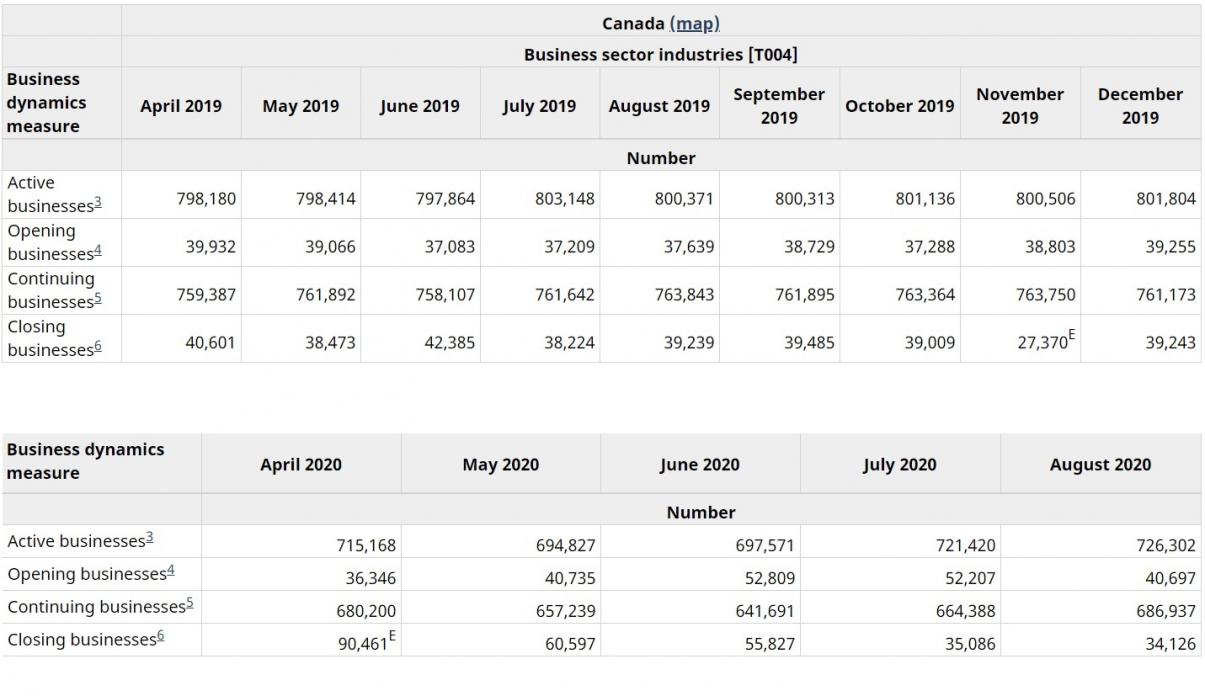The width and height of the screenshot is (1205, 696).
Task: Select the September 2019 column header
Action: click(779, 106)
